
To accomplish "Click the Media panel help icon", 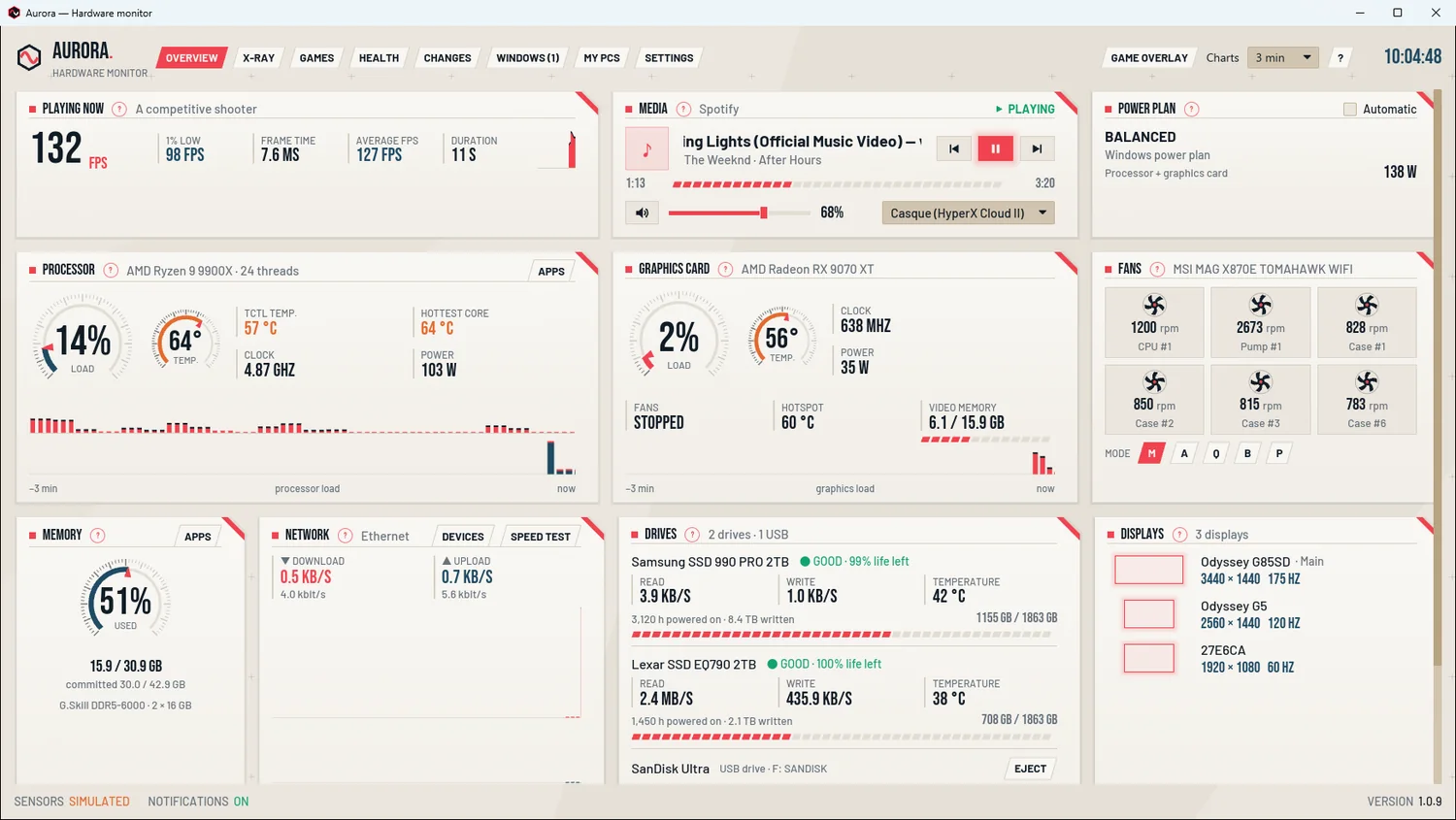I will click(683, 109).
